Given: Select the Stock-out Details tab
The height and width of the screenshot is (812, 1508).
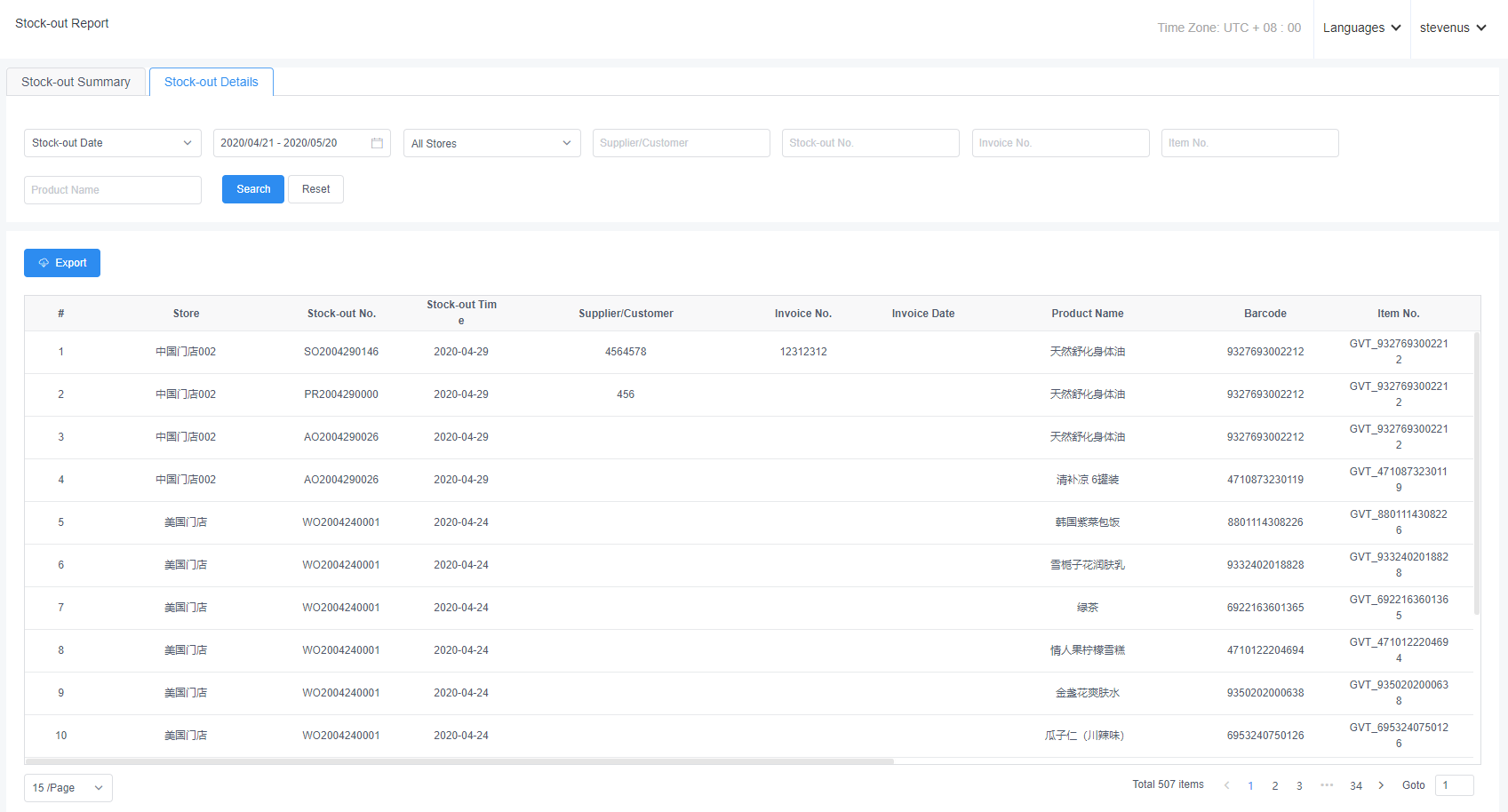Looking at the screenshot, I should pyautogui.click(x=211, y=82).
